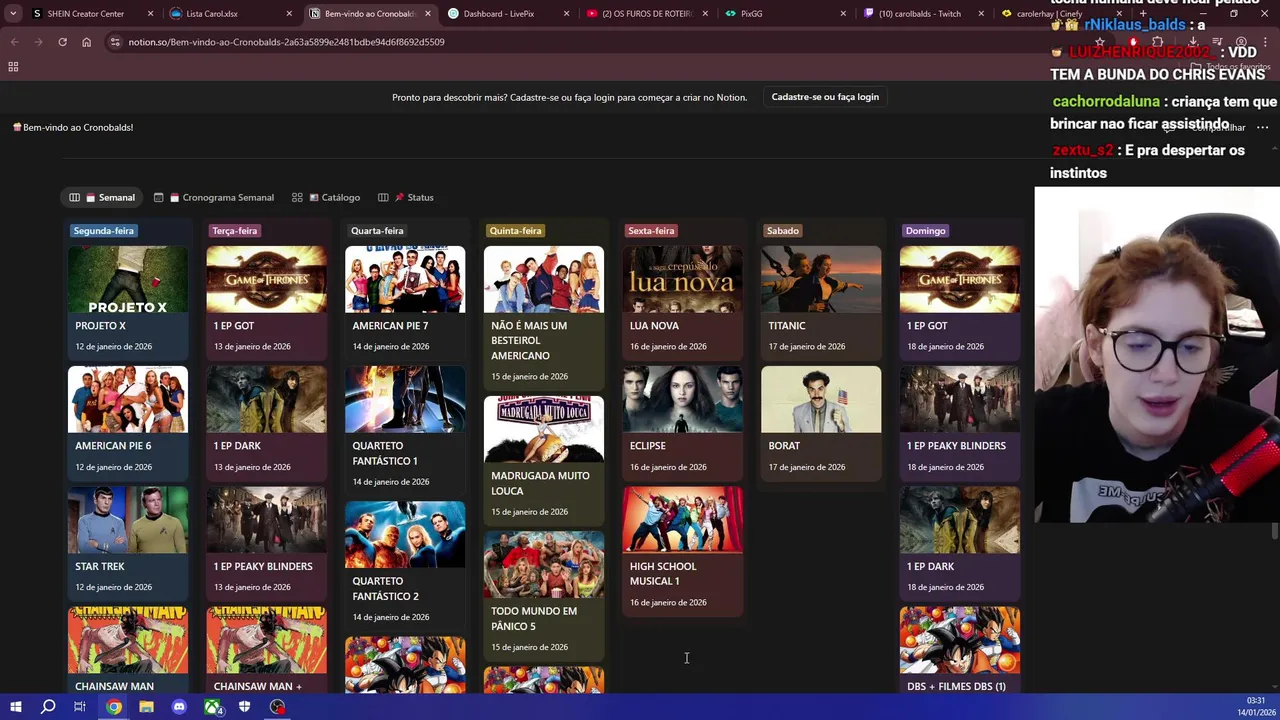Switch to Chrome in the taskbar
The width and height of the screenshot is (1280, 720).
114,707
